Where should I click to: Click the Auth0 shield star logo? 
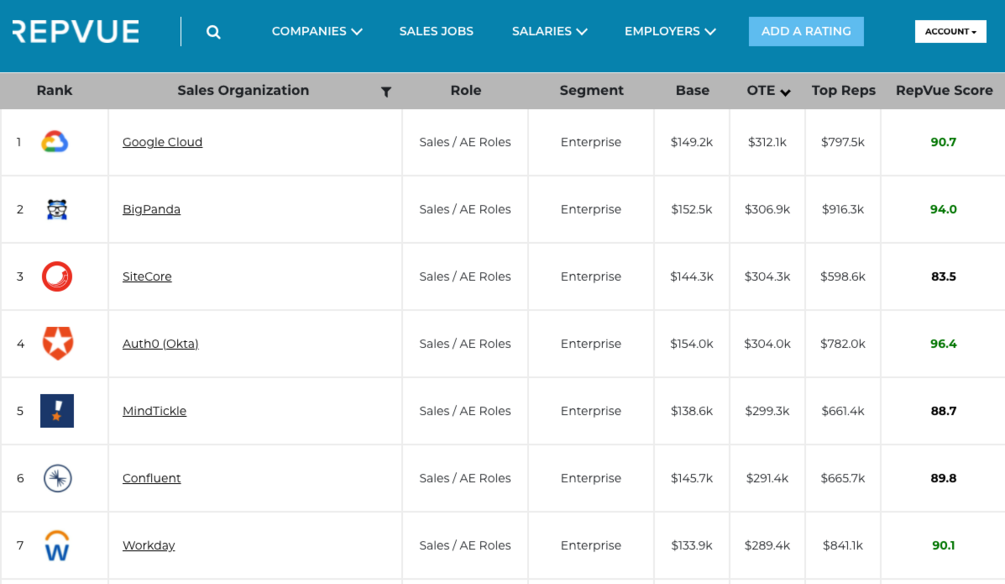[57, 343]
